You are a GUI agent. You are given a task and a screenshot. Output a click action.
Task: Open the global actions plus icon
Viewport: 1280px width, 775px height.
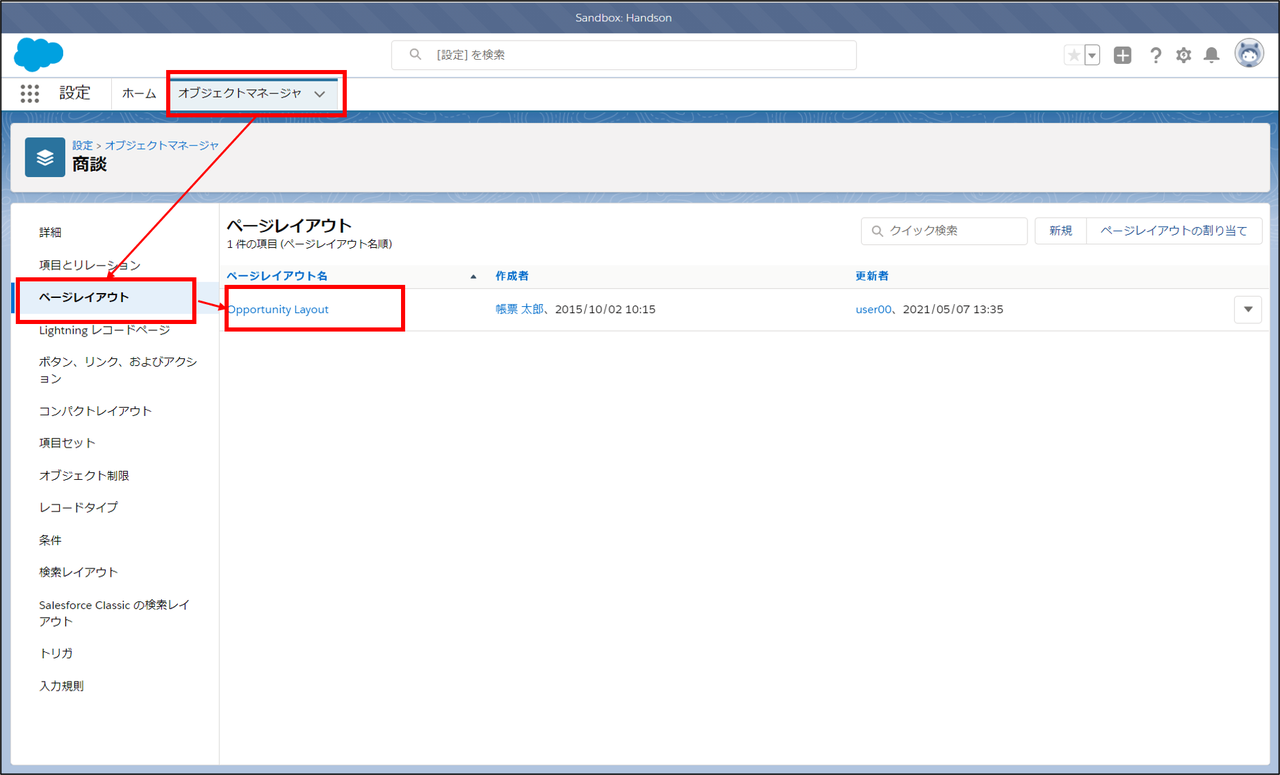(x=1123, y=55)
